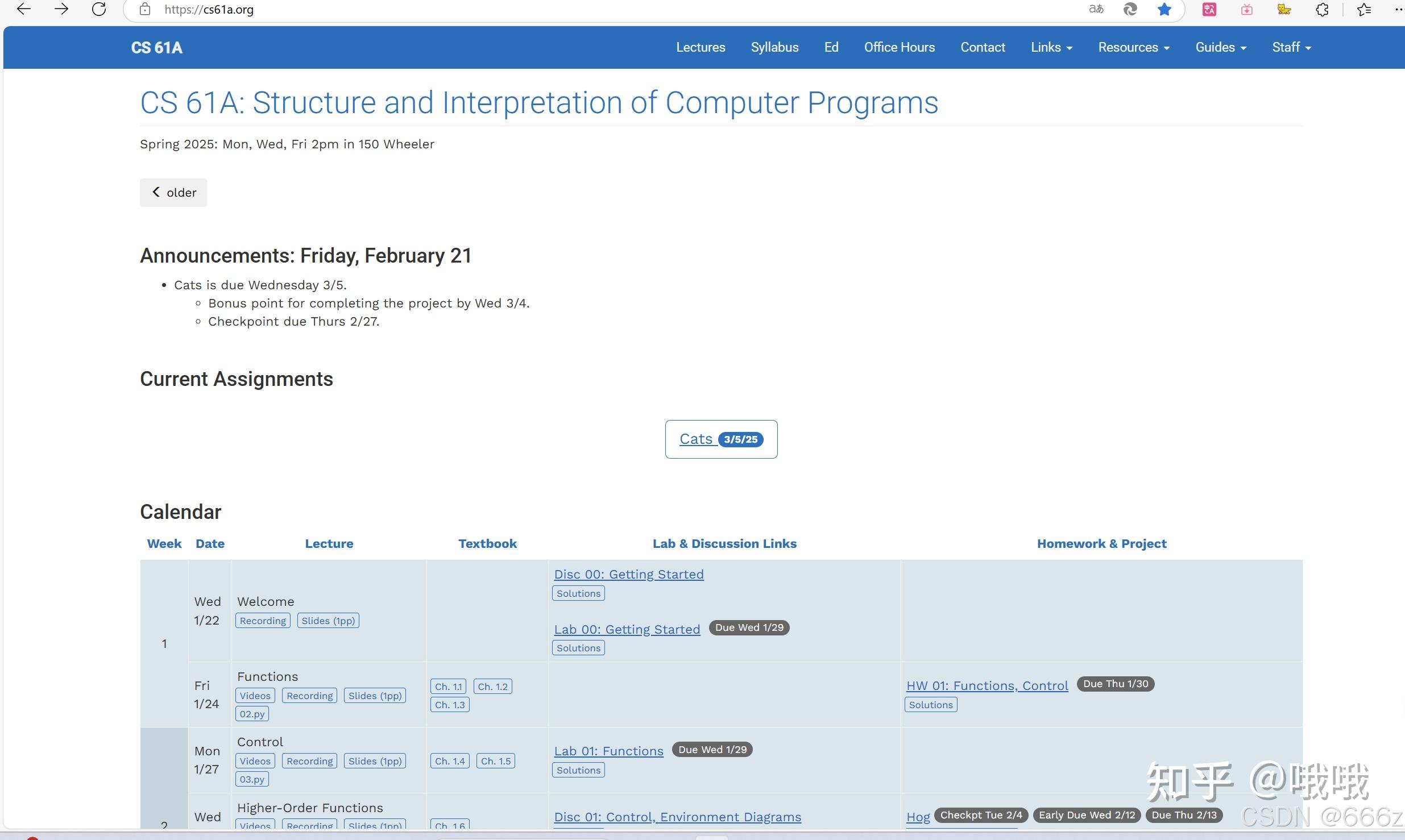
Task: Click the site lock icon in address bar
Action: click(145, 9)
